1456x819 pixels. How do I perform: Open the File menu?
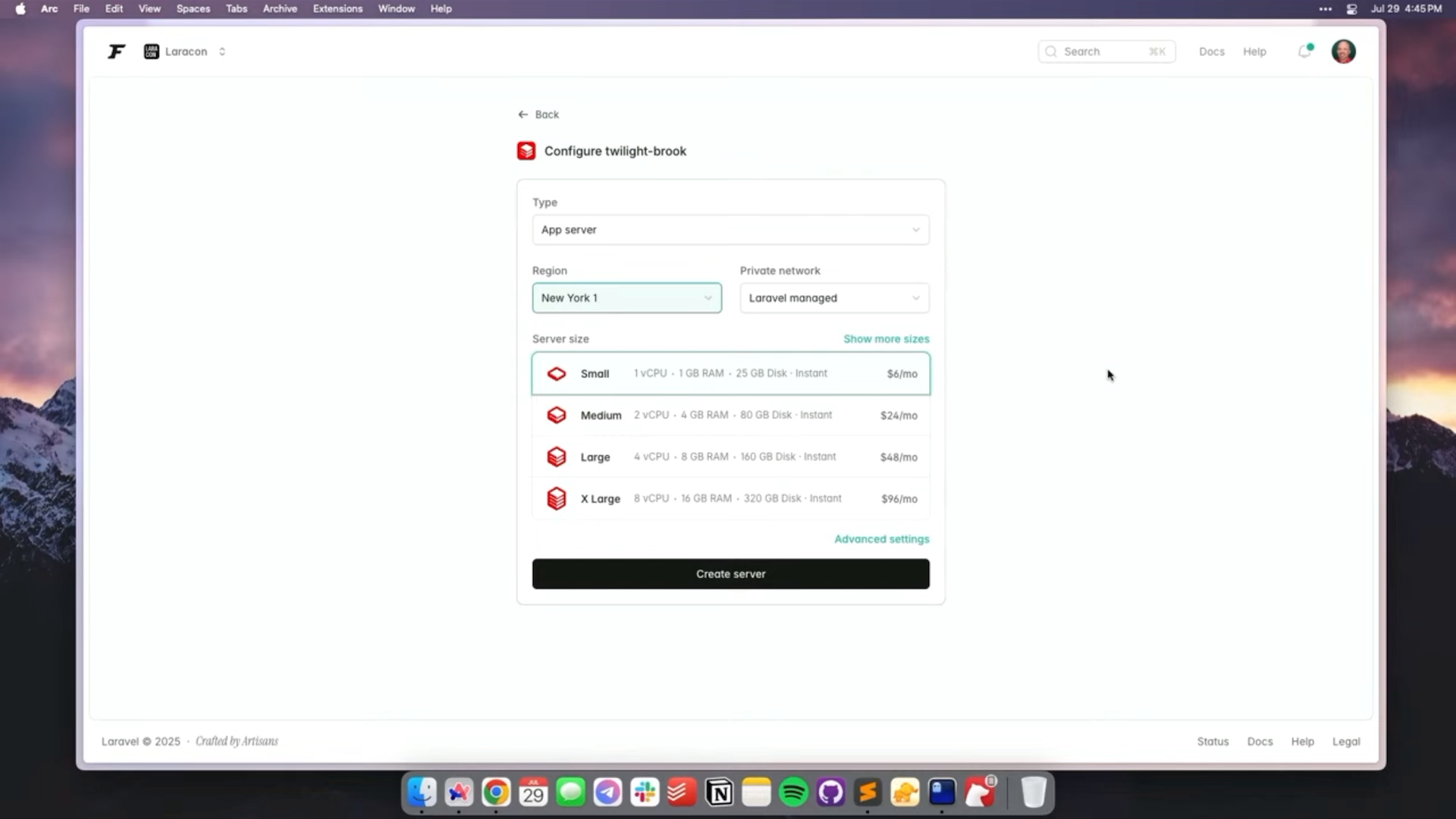coord(81,9)
